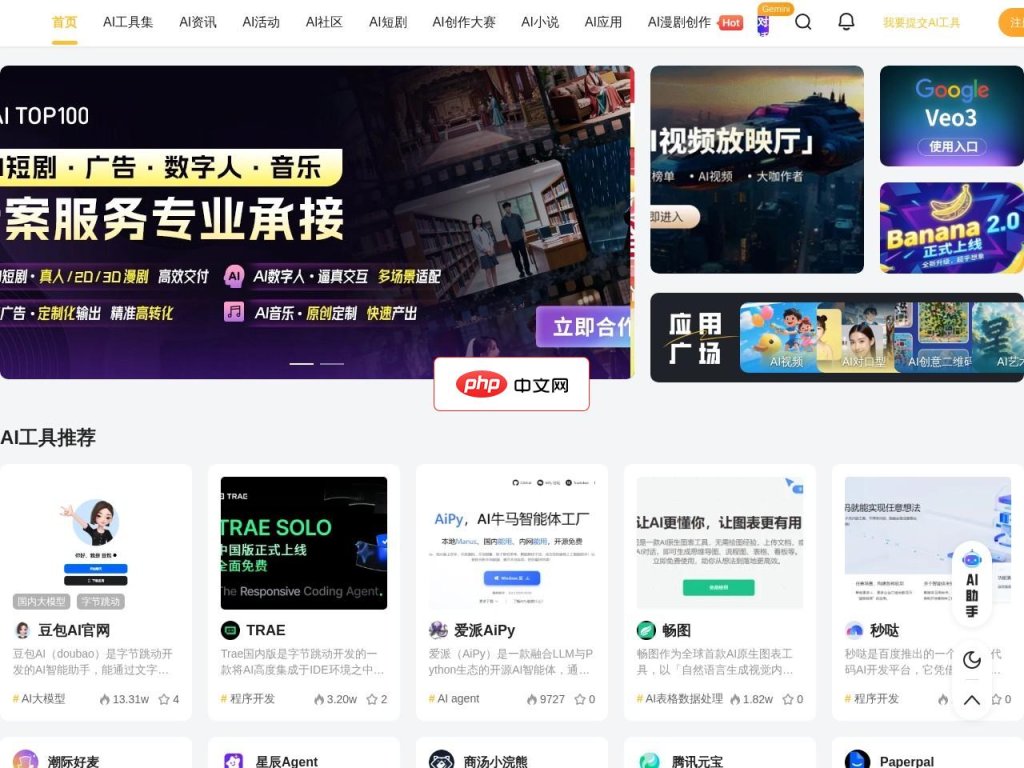This screenshot has width=1024, height=768.
Task: Click the #AI agent category tag
Action: click(x=454, y=699)
